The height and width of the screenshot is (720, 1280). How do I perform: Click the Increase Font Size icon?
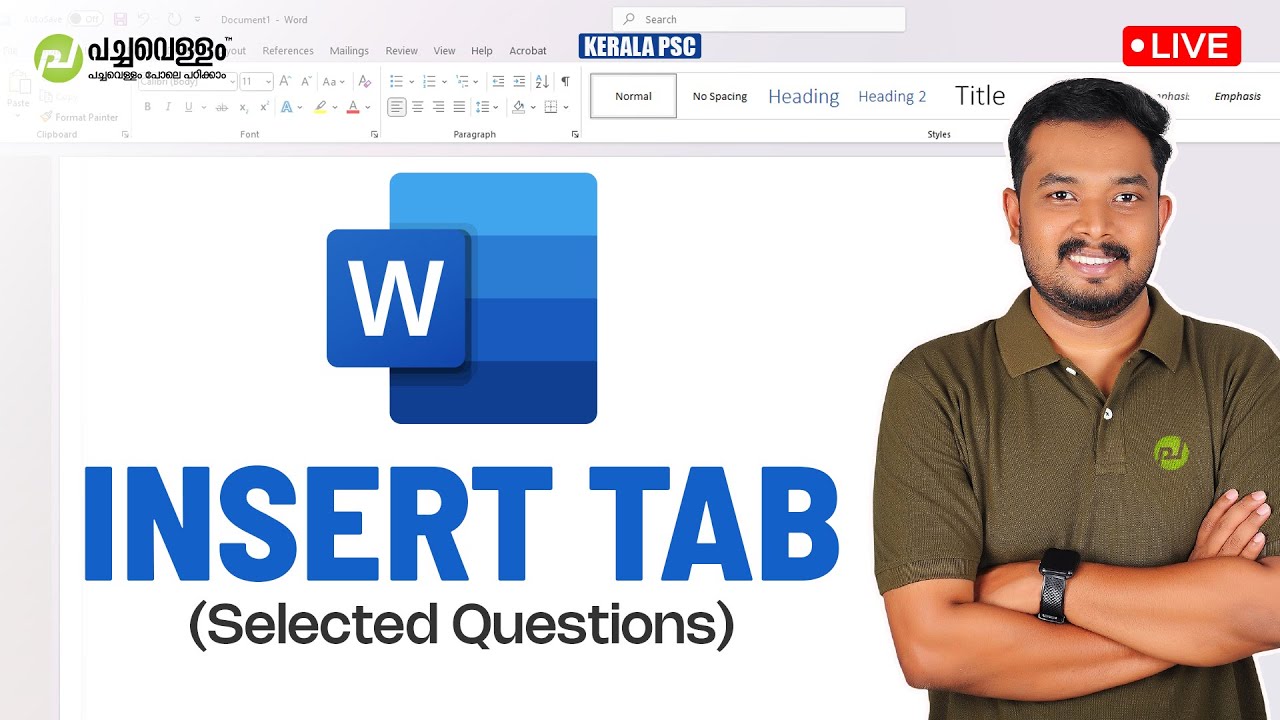285,81
